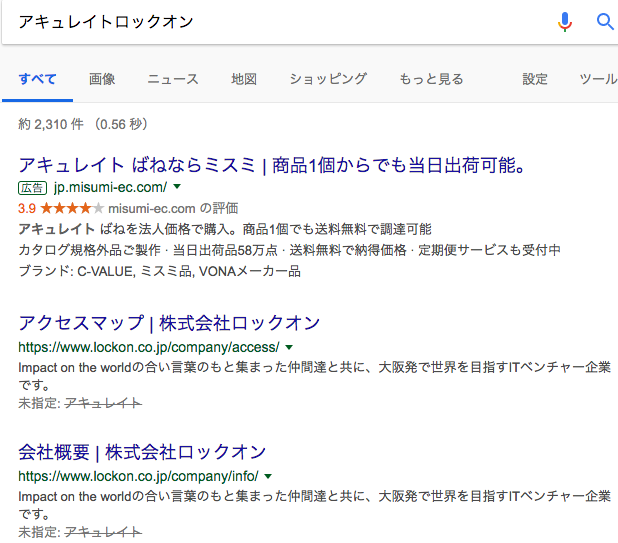Switch to the ニュース news tab

coord(173,79)
